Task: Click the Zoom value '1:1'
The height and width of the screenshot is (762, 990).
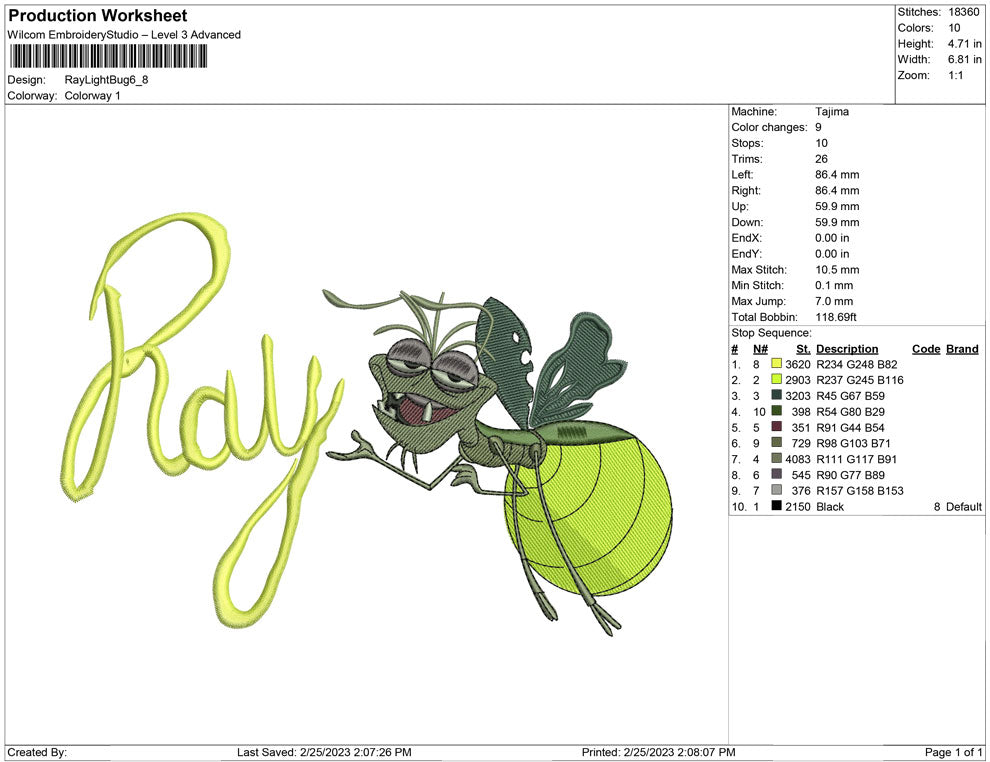Action: [x=955, y=75]
